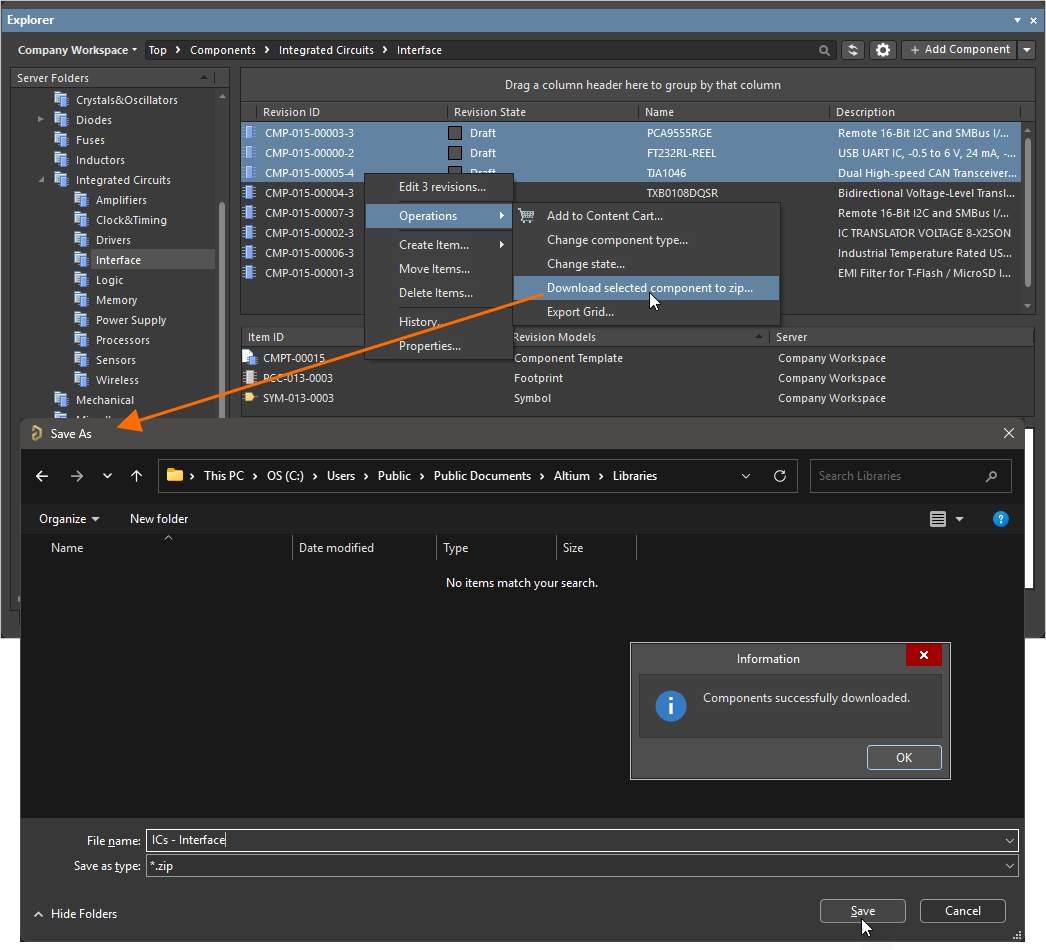The height and width of the screenshot is (950, 1046).
Task: Click the SYM-013-0003 symbol icon
Action: click(x=250, y=398)
